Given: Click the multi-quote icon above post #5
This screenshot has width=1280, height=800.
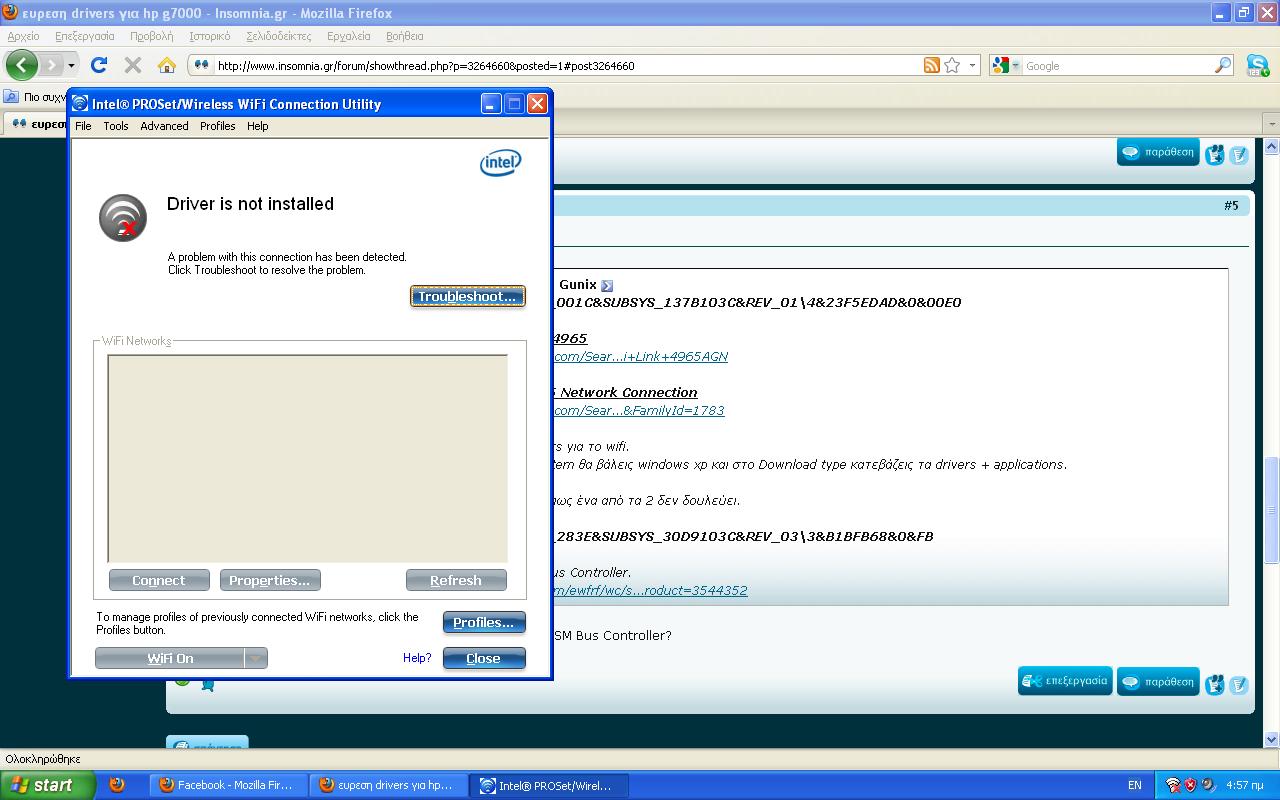Looking at the screenshot, I should 1215,154.
